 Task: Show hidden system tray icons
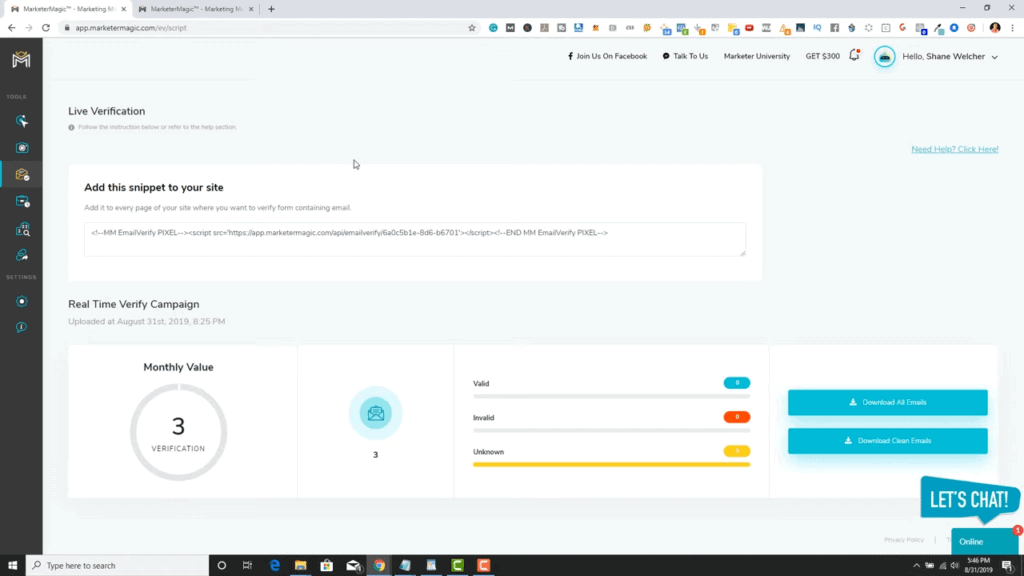tap(916, 566)
